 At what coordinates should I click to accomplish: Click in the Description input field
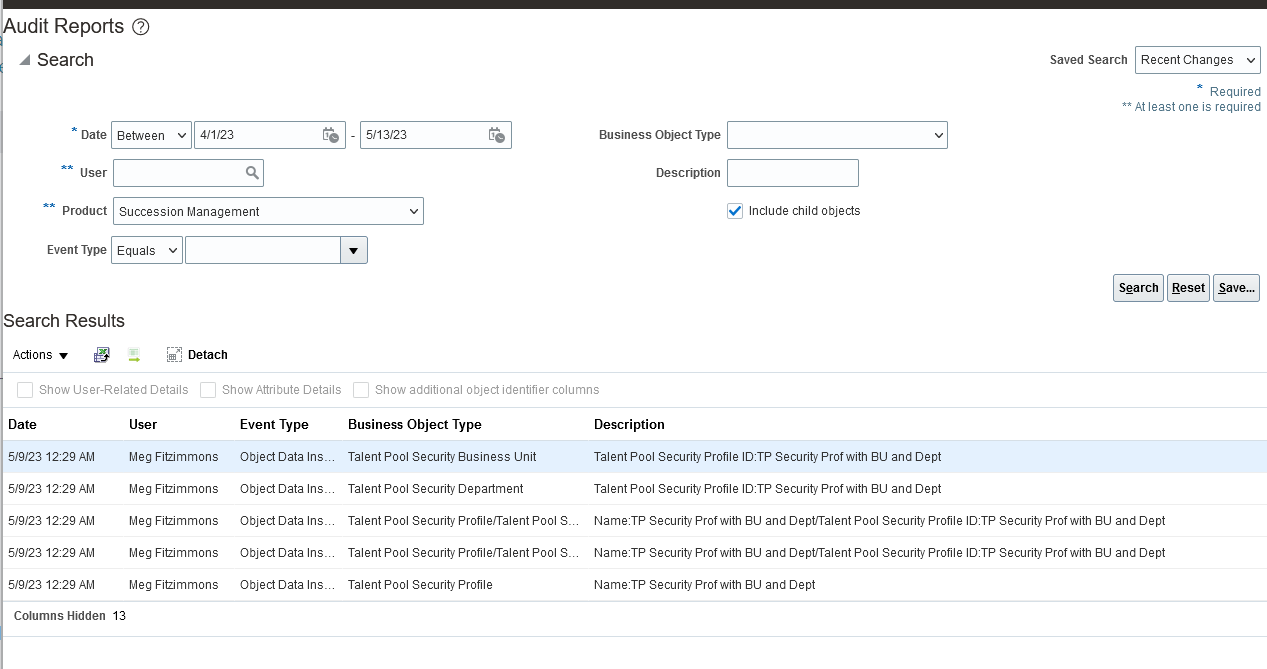(793, 173)
